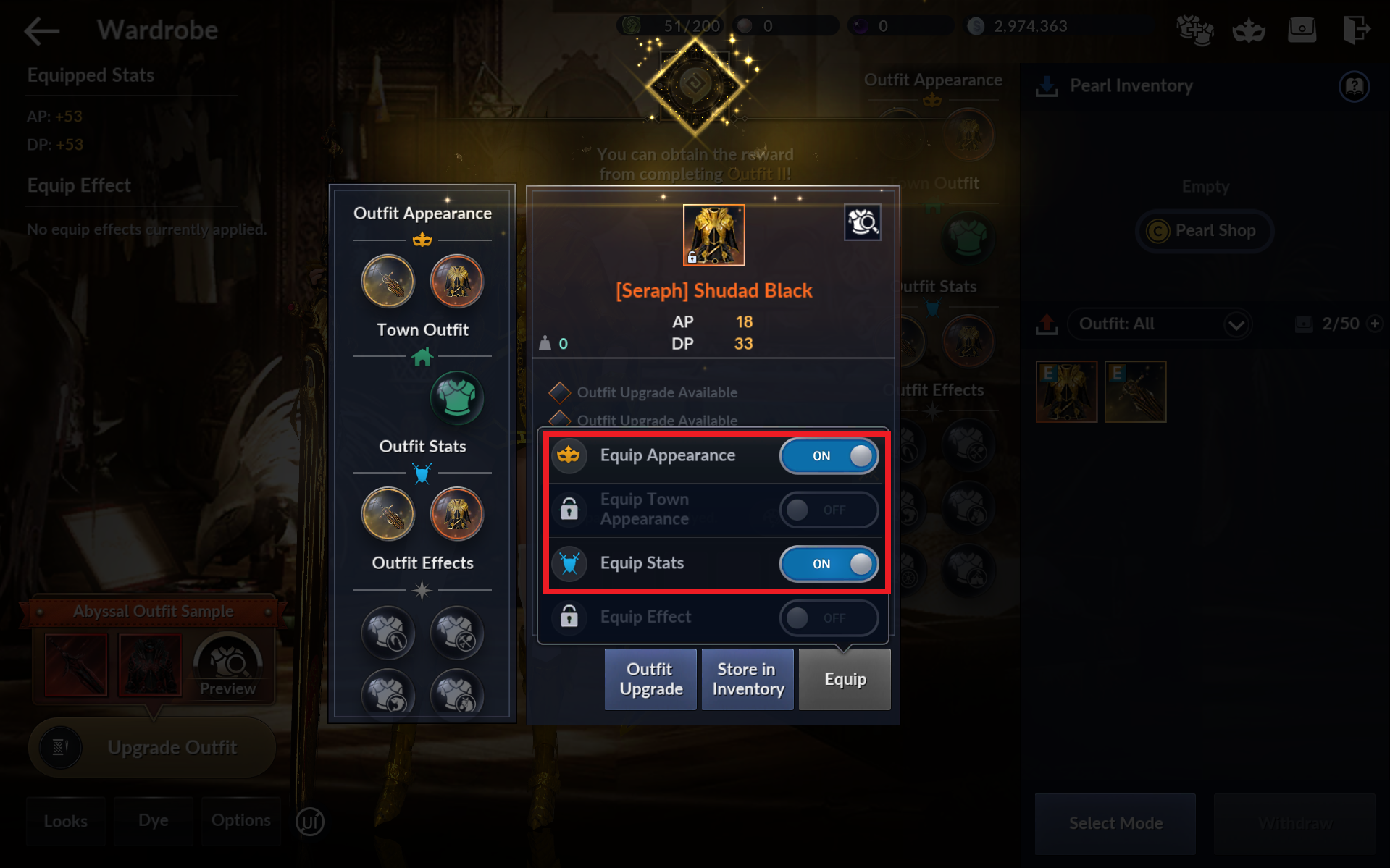Select teal Town Outfit armor slot
The width and height of the screenshot is (1390, 868).
pos(456,398)
